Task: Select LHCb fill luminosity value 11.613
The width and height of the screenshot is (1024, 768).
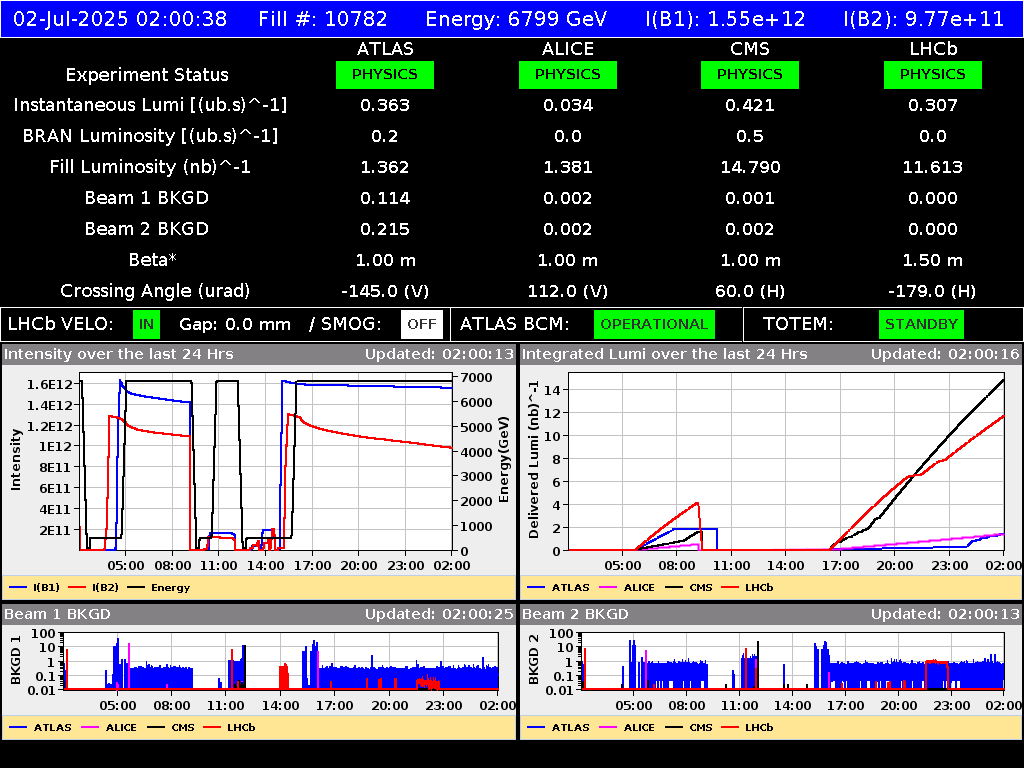Action: (x=933, y=167)
